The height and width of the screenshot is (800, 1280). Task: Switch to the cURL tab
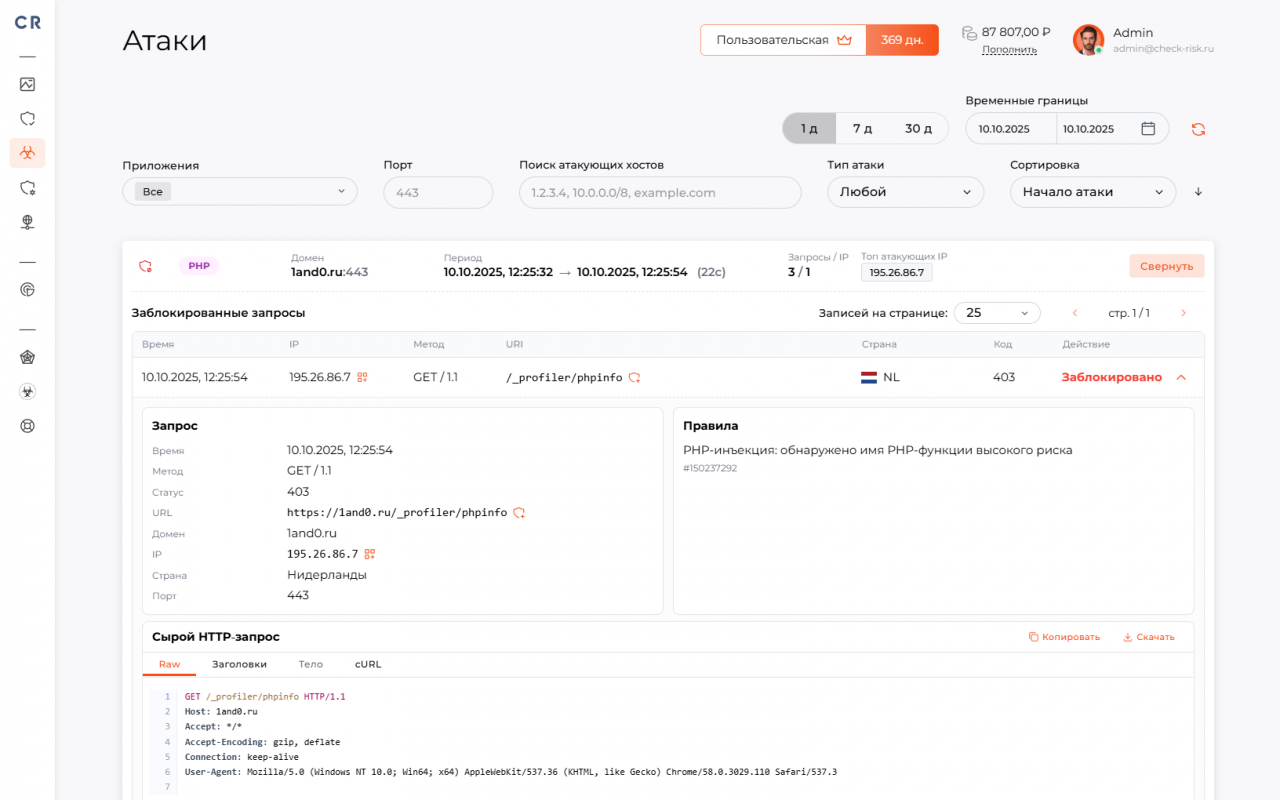point(368,664)
